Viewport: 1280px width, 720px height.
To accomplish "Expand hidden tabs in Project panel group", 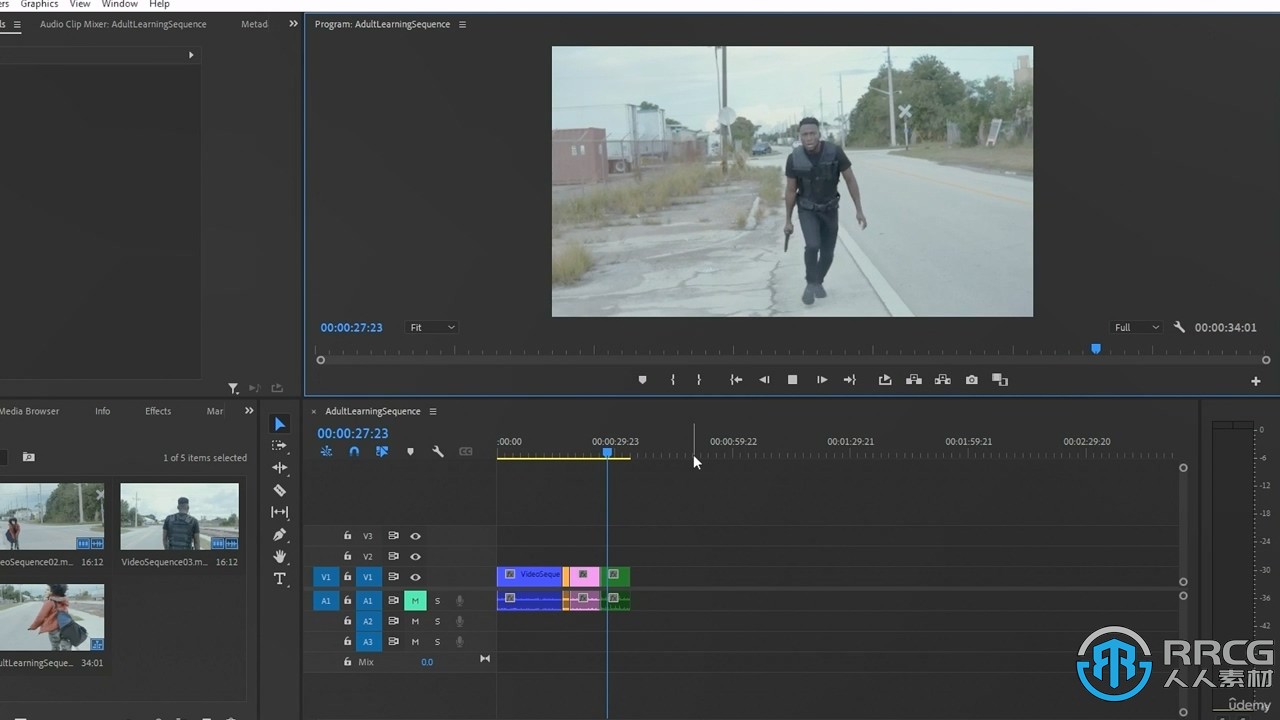I will (249, 411).
